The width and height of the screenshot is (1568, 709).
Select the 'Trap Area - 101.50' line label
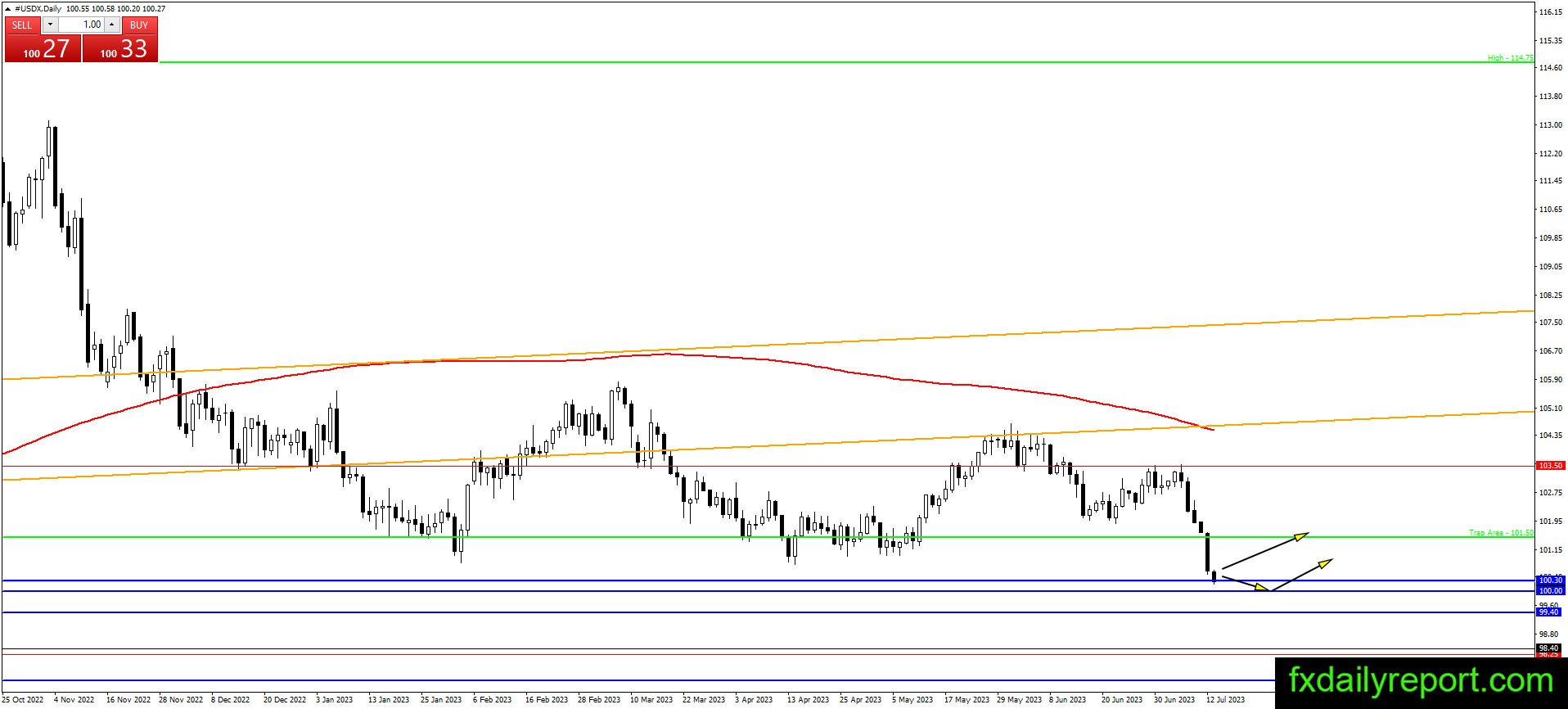pyautogui.click(x=1501, y=532)
